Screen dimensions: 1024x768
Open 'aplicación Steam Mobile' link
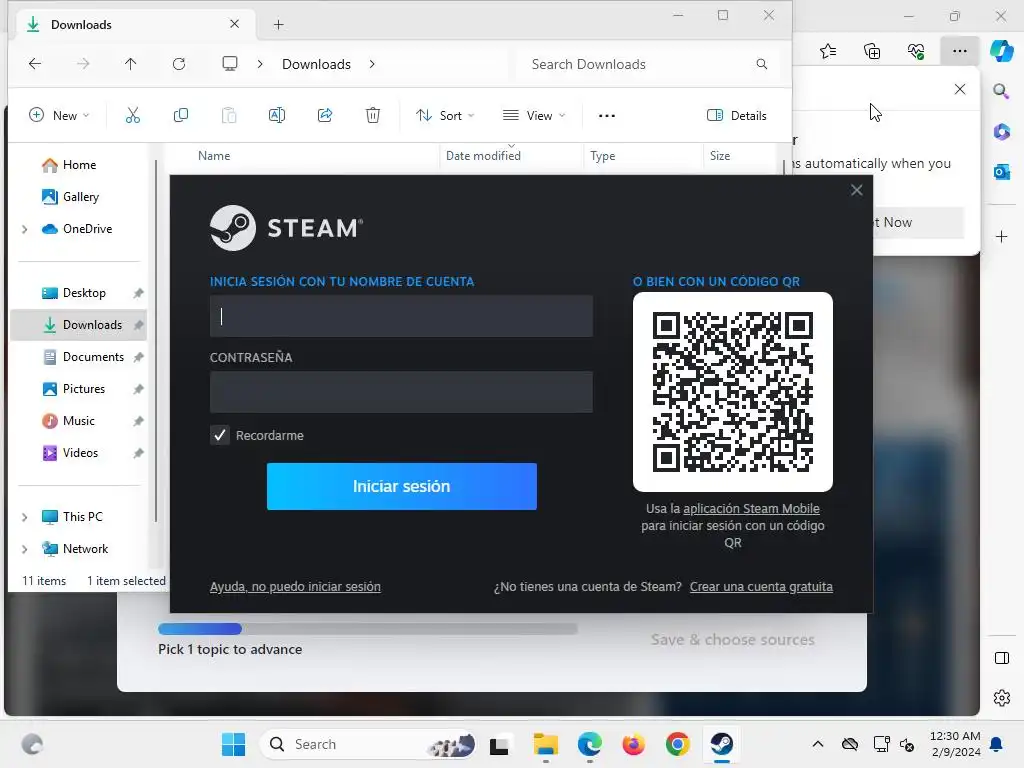pos(751,508)
